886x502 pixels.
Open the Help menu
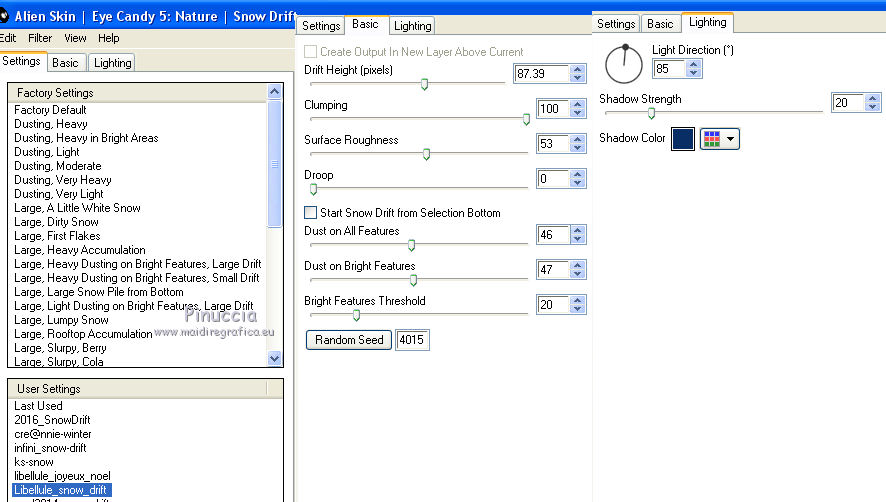108,38
